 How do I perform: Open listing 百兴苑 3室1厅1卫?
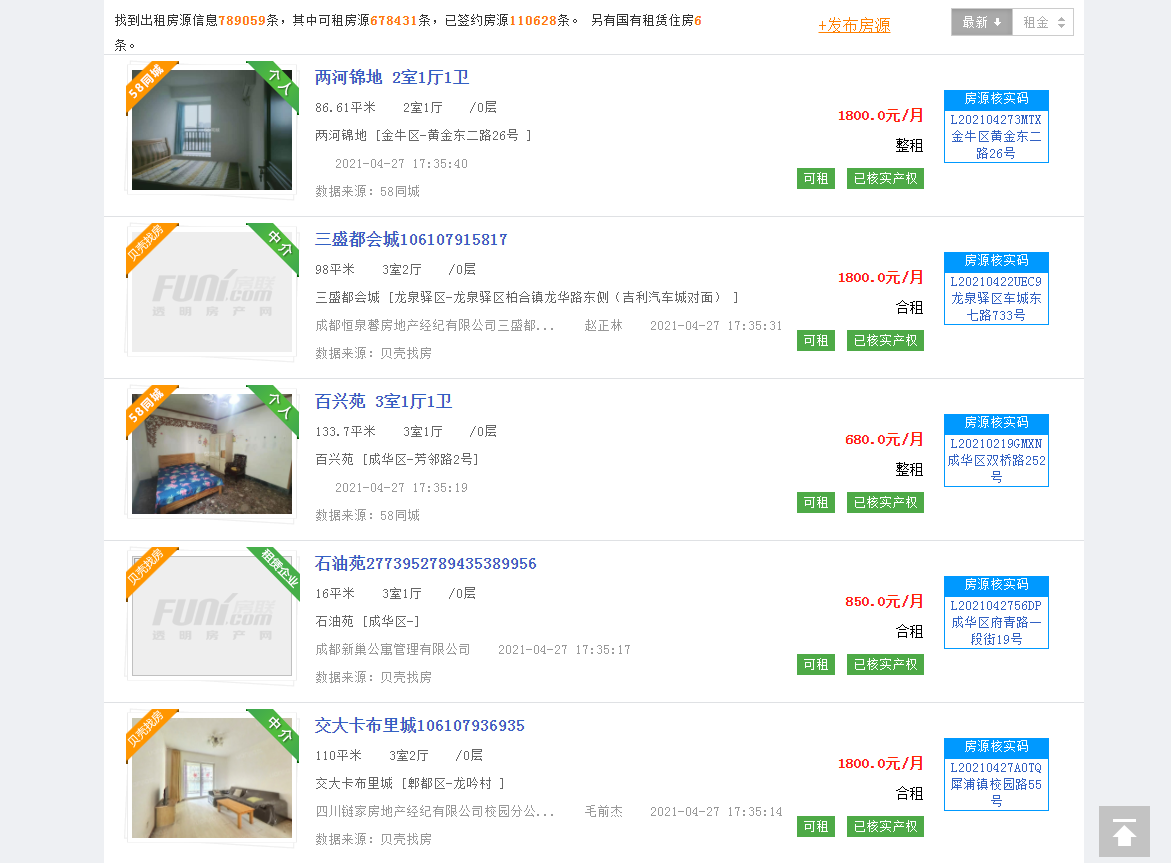383,402
